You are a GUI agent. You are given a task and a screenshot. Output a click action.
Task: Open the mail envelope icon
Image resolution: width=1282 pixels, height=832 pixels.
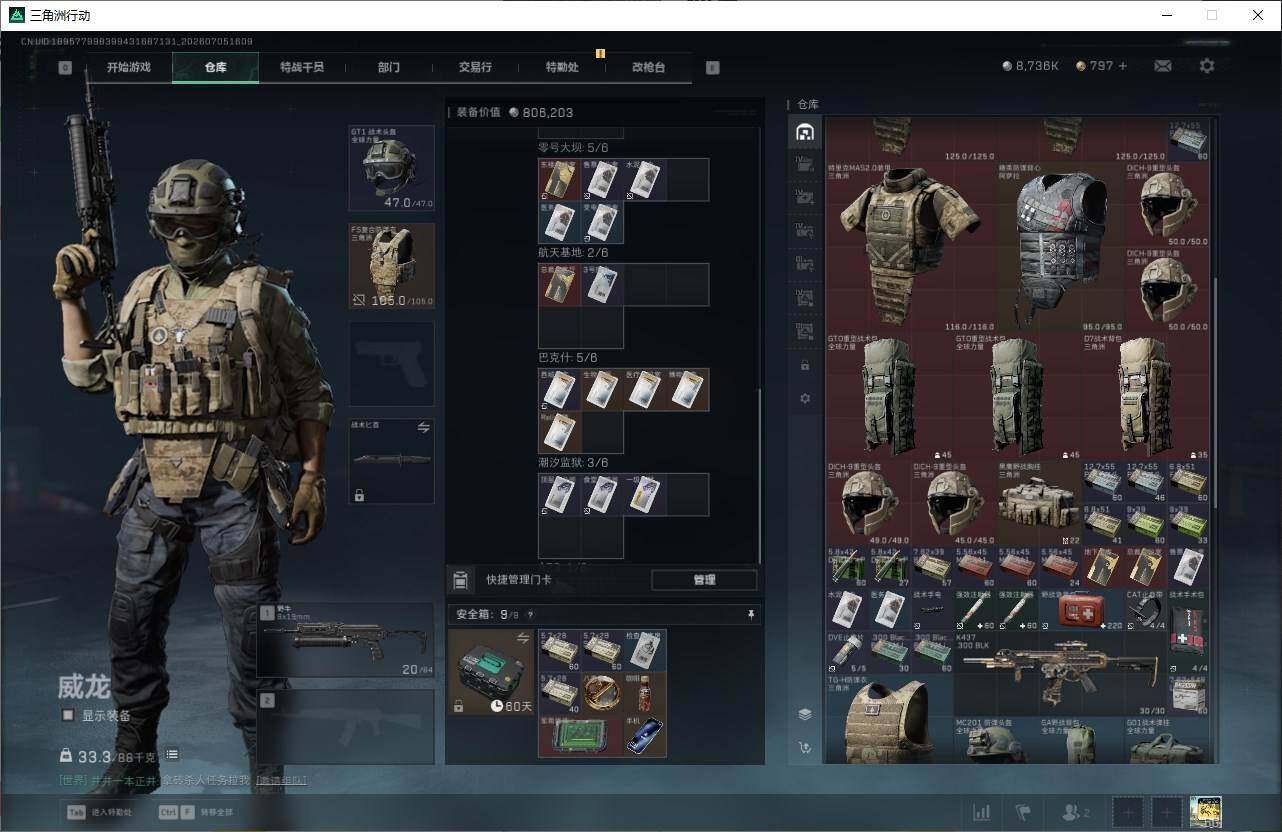pos(1163,66)
